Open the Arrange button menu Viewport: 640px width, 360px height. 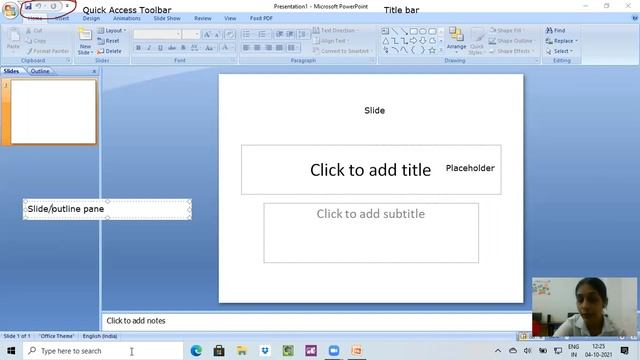[x=456, y=40]
